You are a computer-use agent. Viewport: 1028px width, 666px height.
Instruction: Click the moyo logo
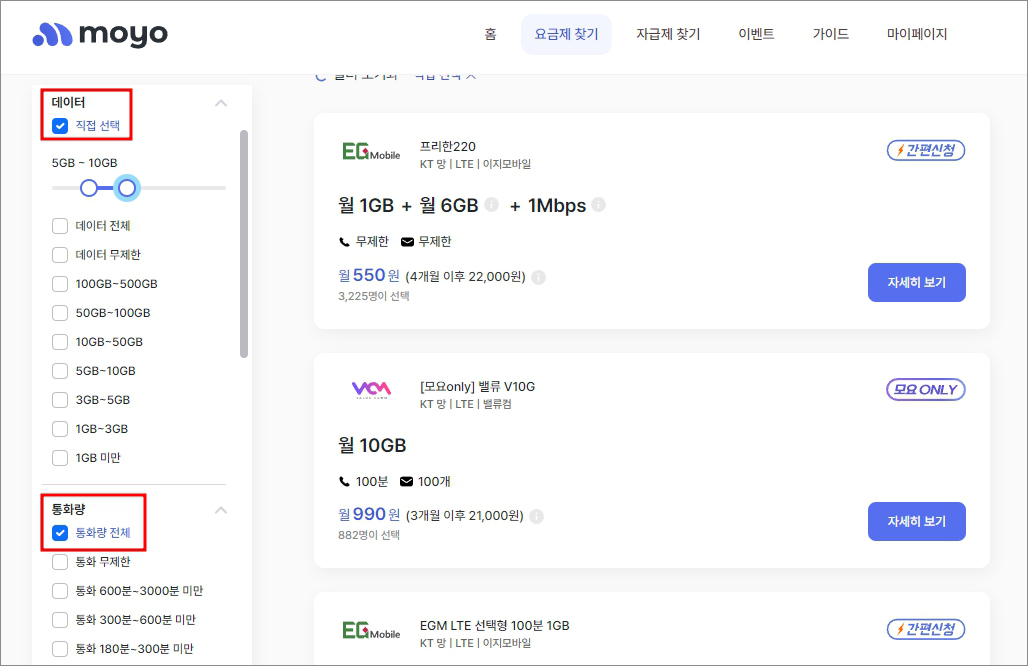(100, 34)
